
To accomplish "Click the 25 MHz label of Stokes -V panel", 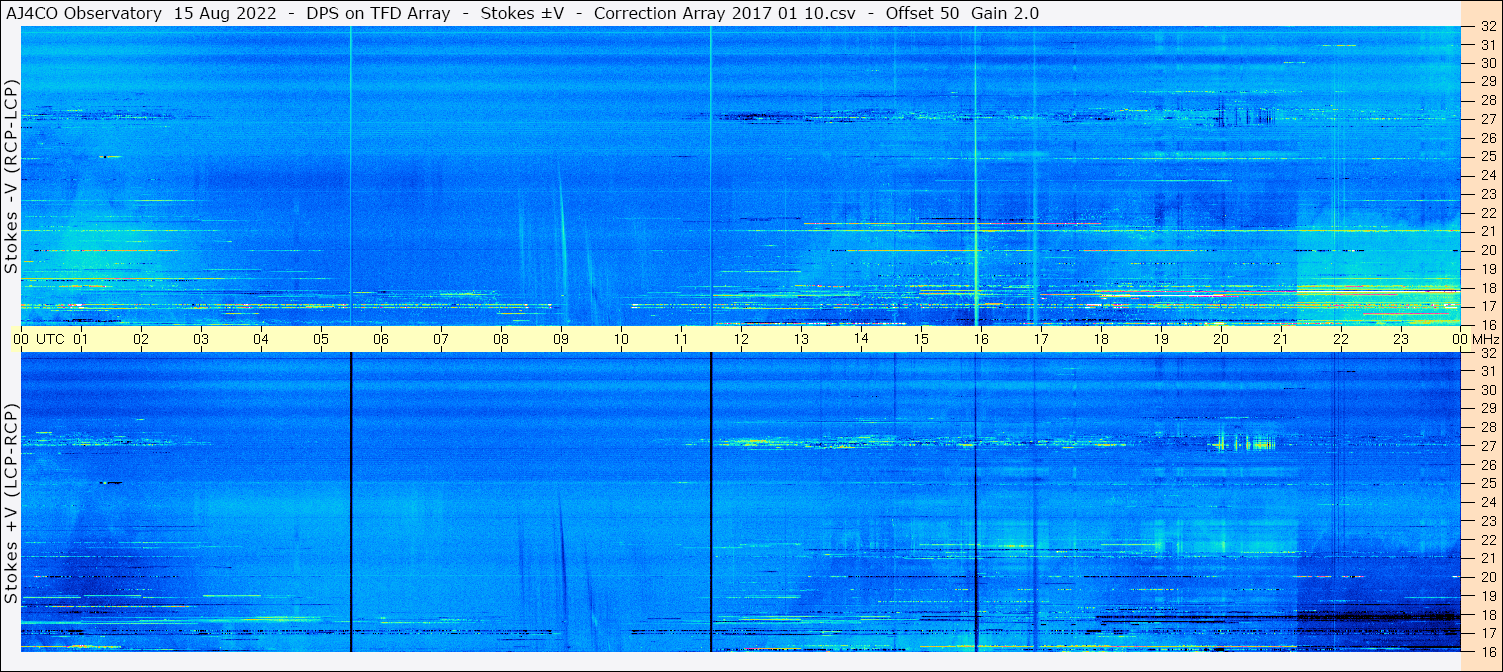I will pyautogui.click(x=1487, y=157).
